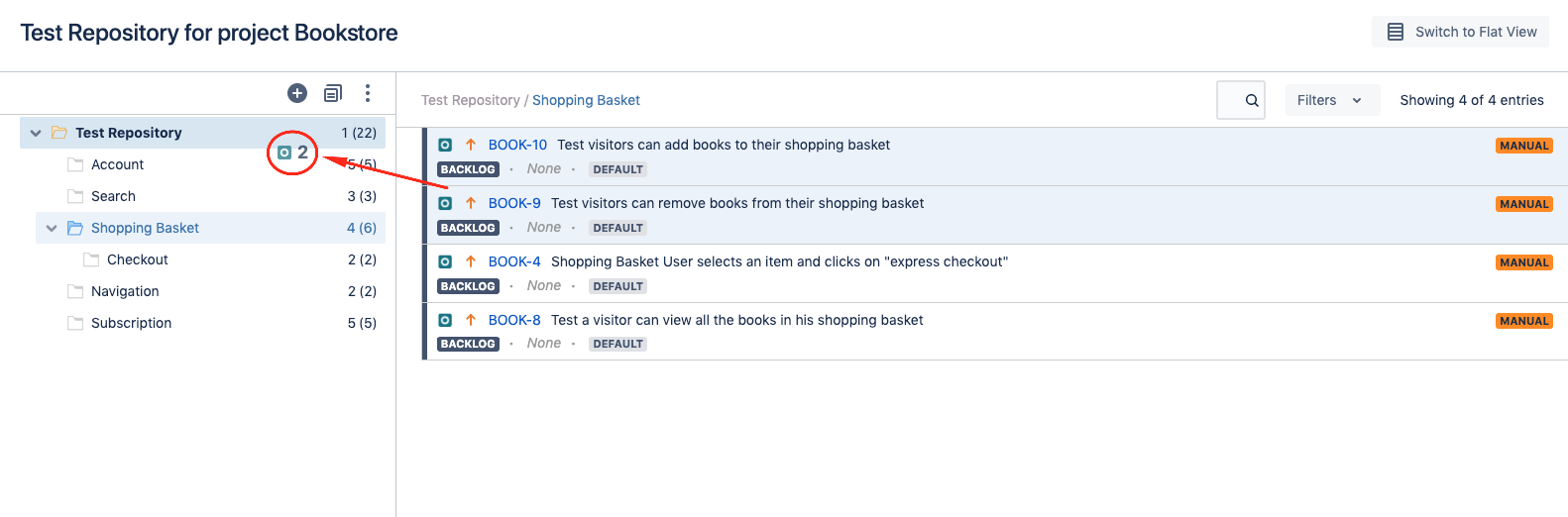The image size is (1568, 517).
Task: Click the test type icon for BOOK-8
Action: [445, 320]
